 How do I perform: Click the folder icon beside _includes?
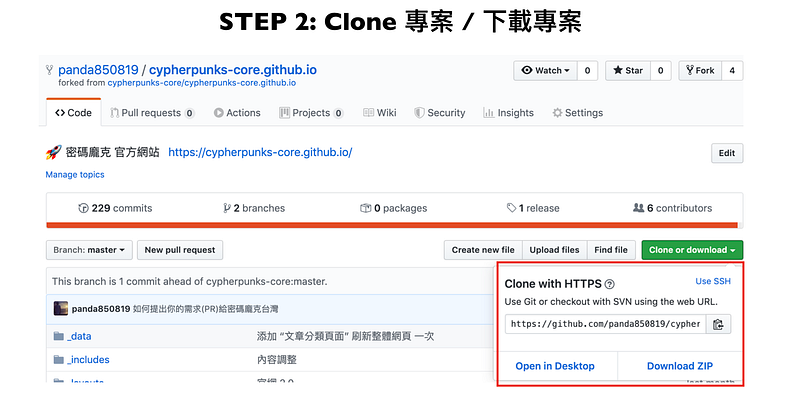59,360
